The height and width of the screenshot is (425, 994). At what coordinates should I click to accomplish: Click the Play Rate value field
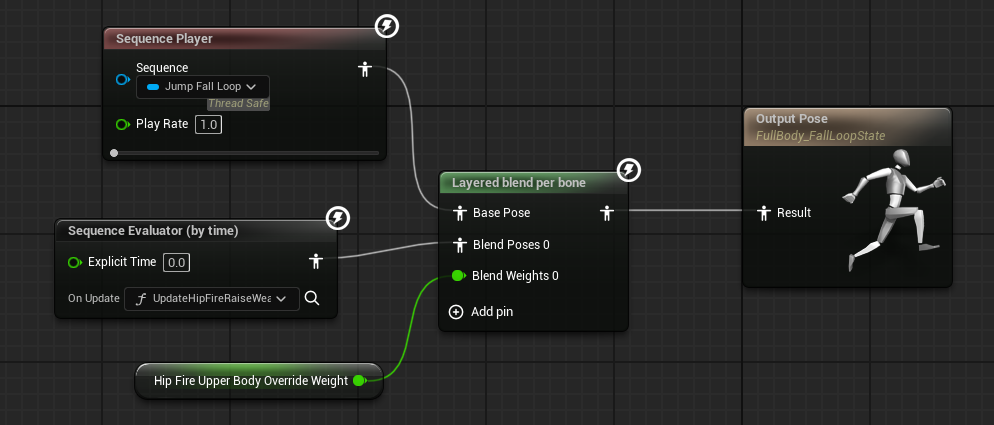[x=208, y=124]
